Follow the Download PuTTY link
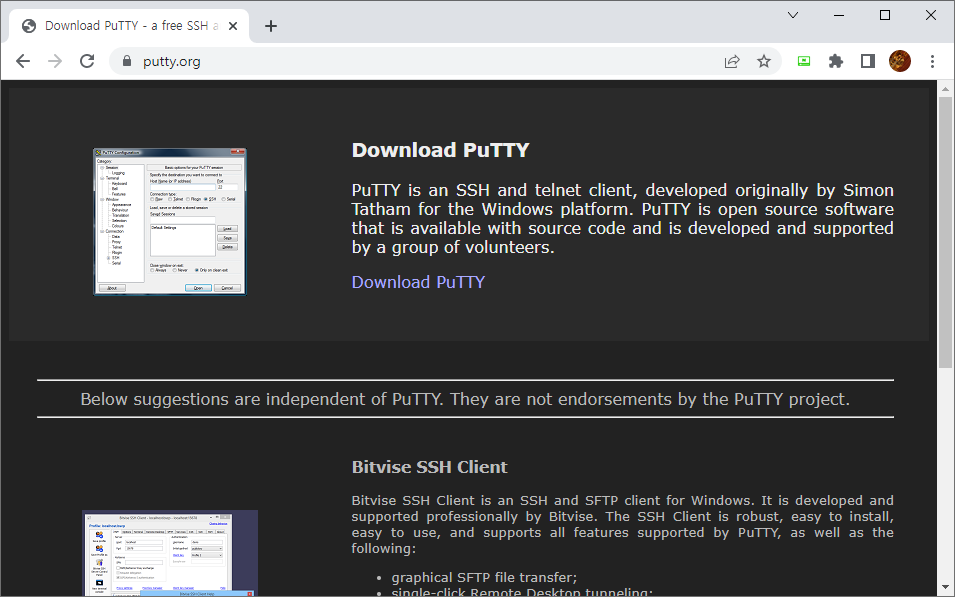Viewport: 955px width, 597px height. pos(418,282)
